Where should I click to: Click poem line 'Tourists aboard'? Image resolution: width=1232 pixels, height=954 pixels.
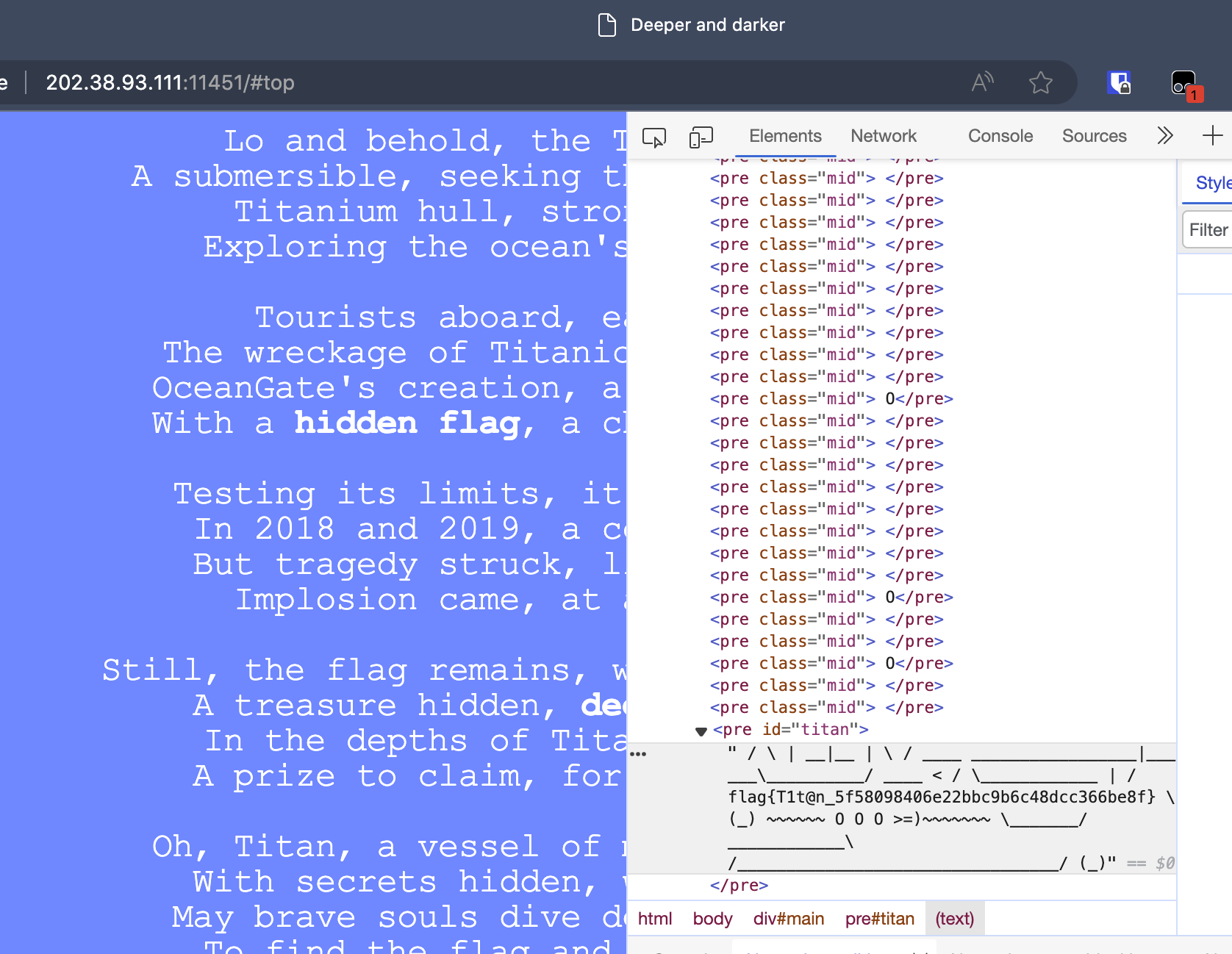click(x=441, y=318)
